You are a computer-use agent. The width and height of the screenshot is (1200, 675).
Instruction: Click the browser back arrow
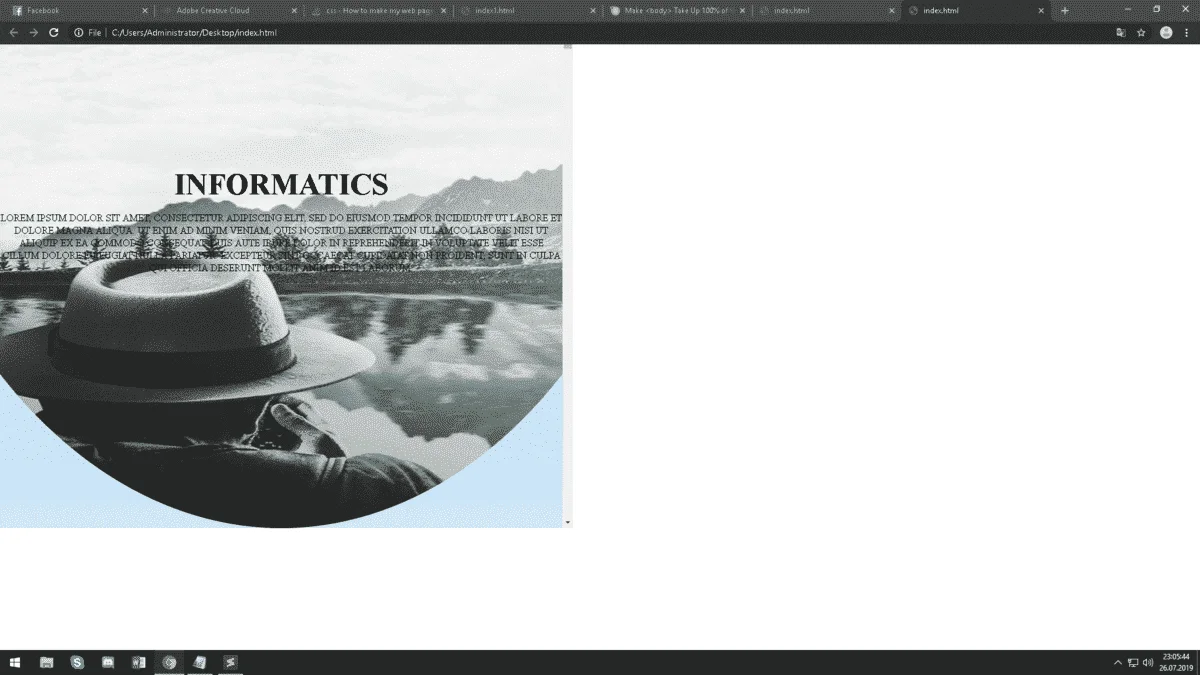pyautogui.click(x=13, y=33)
